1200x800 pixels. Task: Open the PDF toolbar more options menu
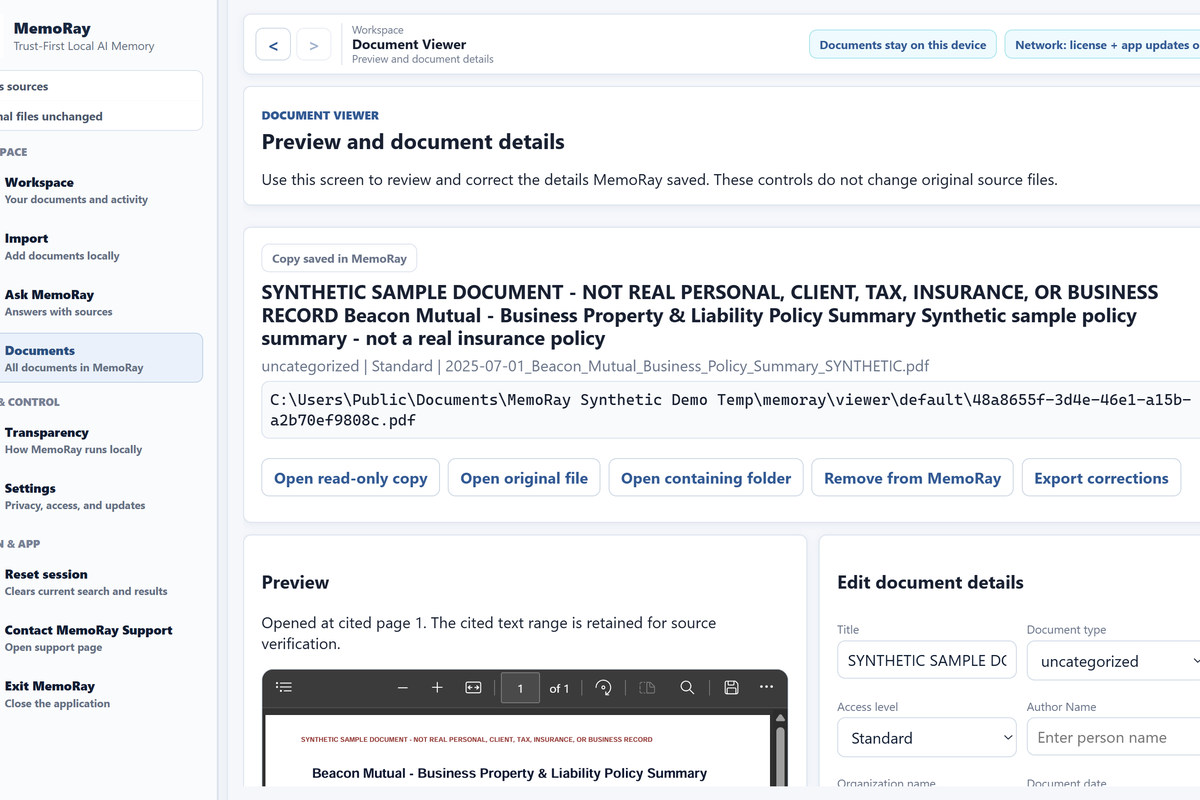(x=766, y=687)
